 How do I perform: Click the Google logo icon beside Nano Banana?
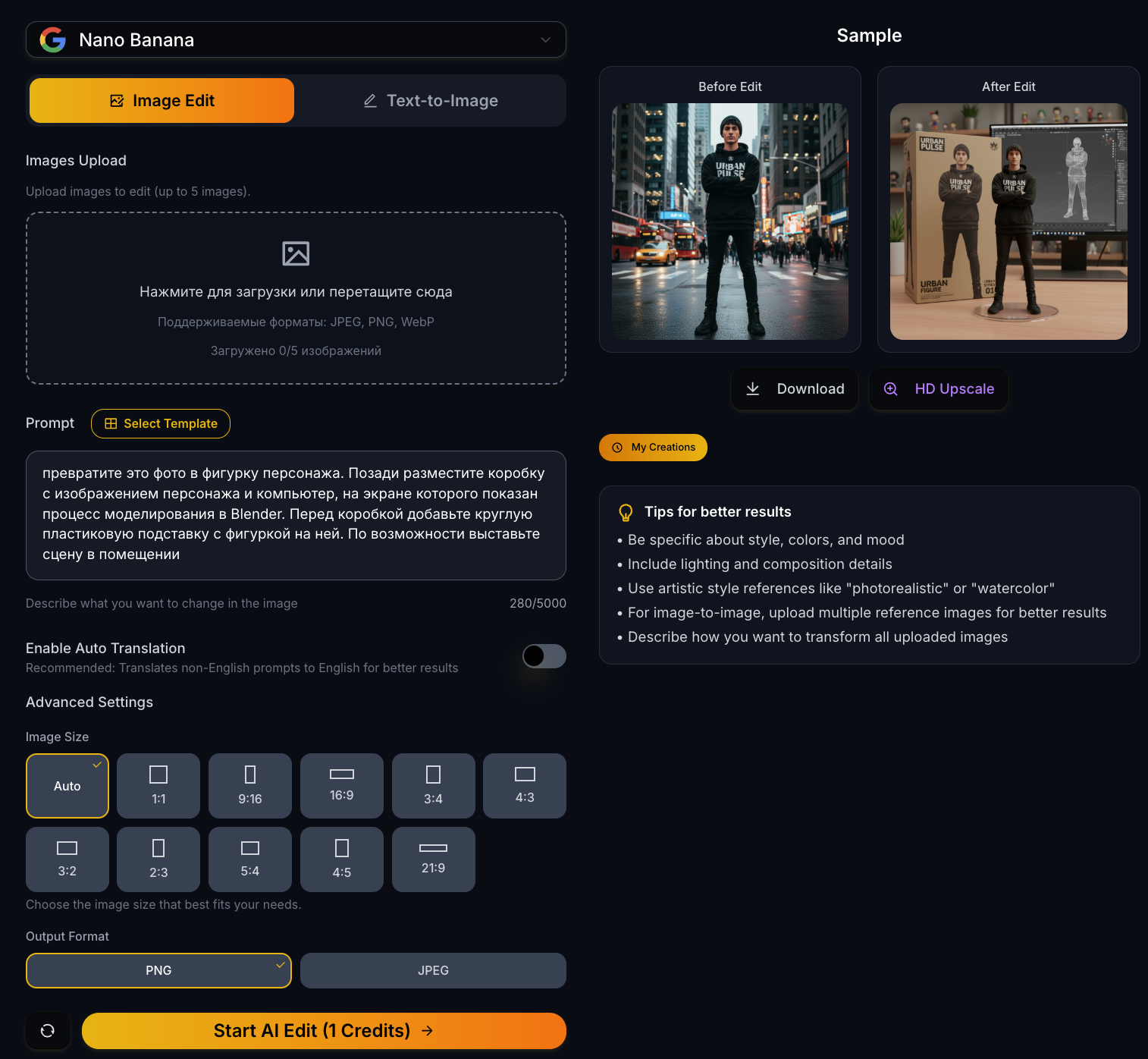[53, 39]
